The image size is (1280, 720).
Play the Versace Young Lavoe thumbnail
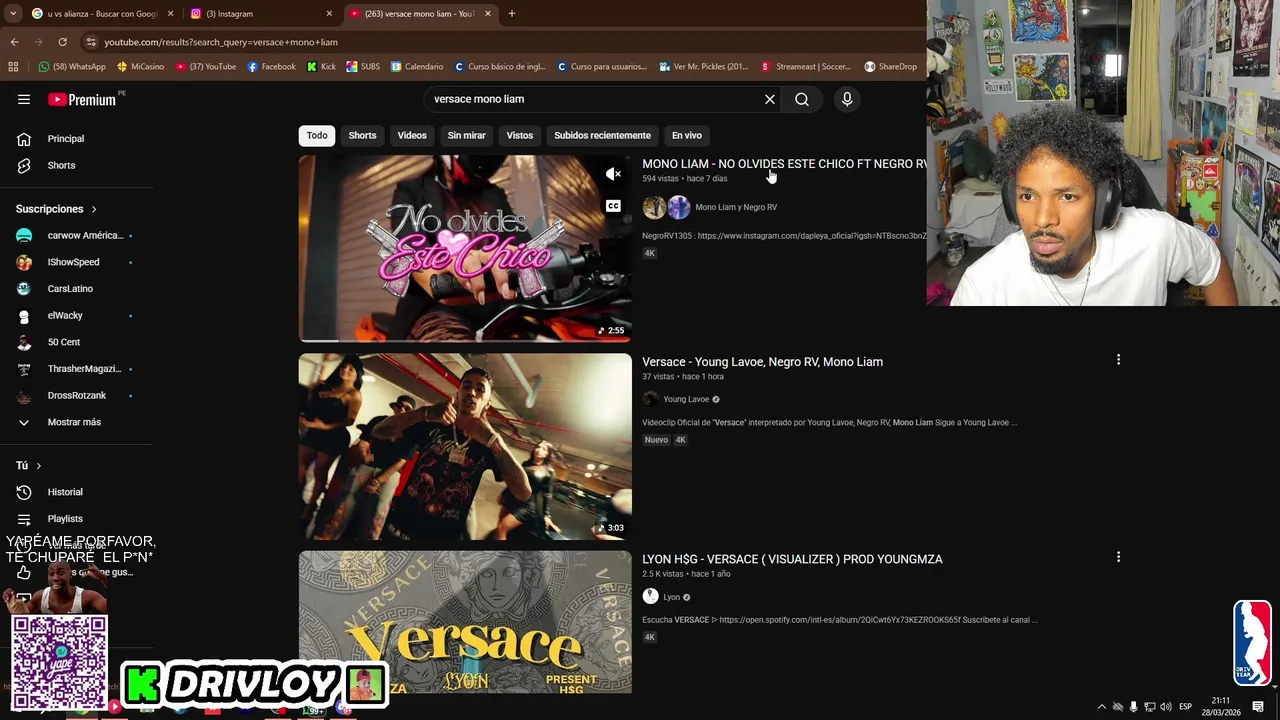tap(465, 446)
